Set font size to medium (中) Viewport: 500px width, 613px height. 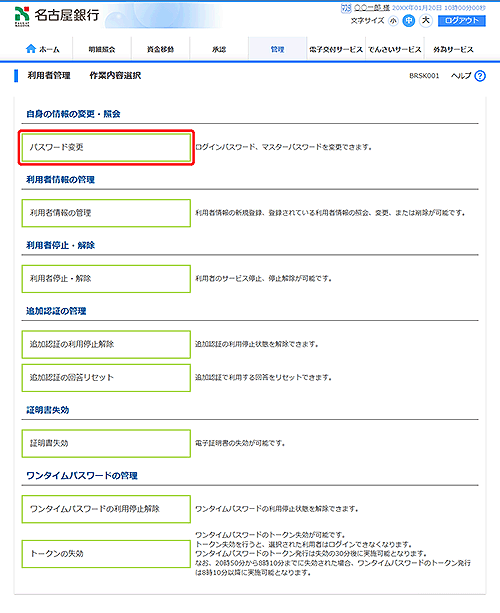click(x=409, y=20)
